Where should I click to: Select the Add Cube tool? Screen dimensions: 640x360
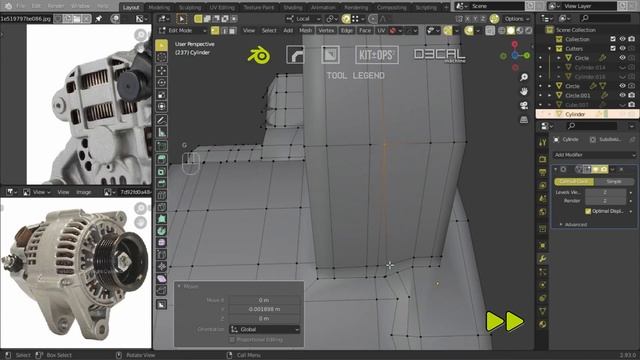(x=162, y=146)
